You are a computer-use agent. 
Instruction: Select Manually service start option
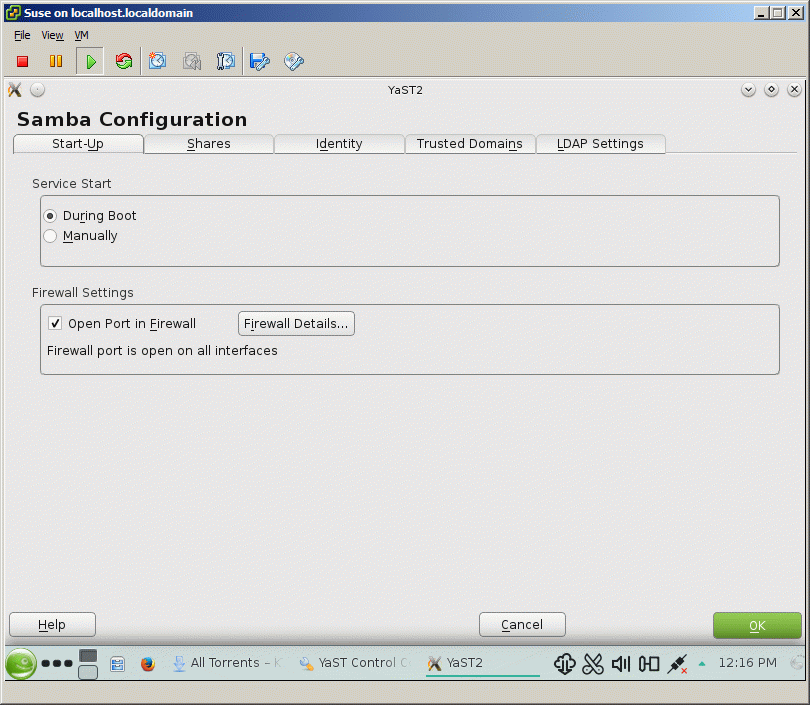[81, 236]
